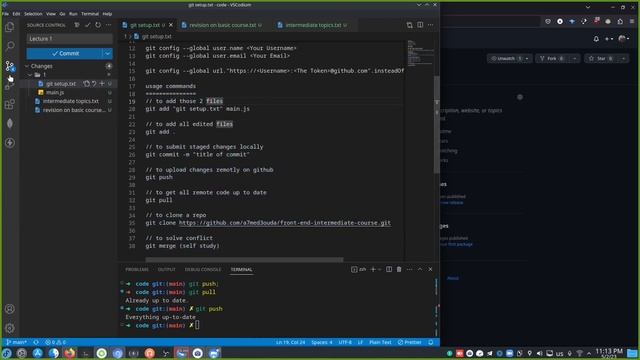Viewport: 640px width, 360px height.
Task: Click the Fork button on GitHub
Action: coord(552,59)
